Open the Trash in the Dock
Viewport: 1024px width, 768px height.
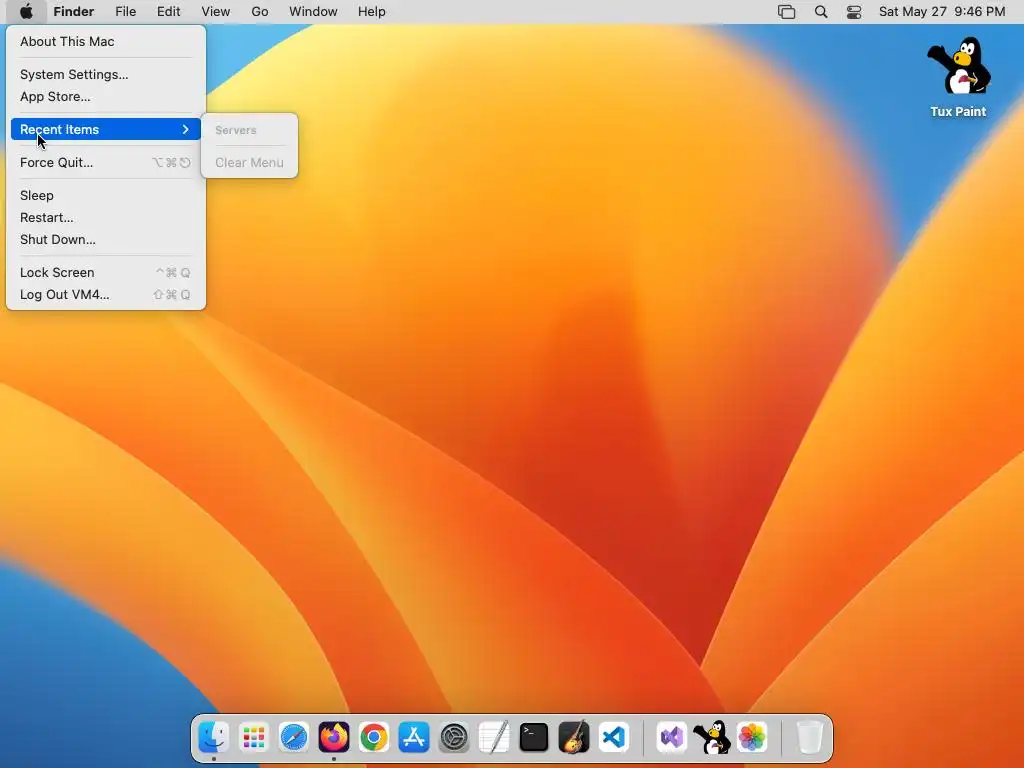point(810,738)
